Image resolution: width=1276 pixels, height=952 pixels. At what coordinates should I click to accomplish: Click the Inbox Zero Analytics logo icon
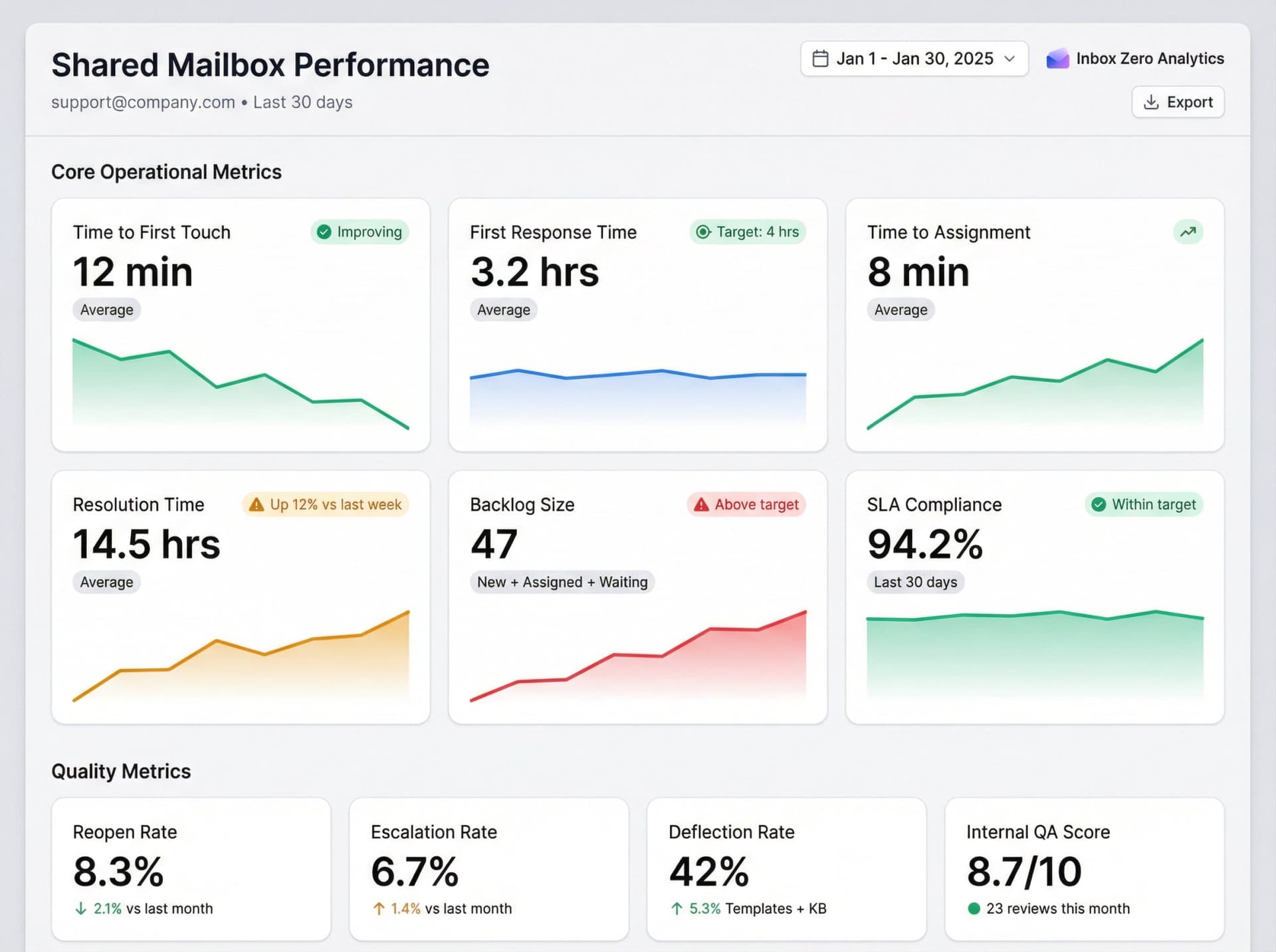pos(1057,58)
